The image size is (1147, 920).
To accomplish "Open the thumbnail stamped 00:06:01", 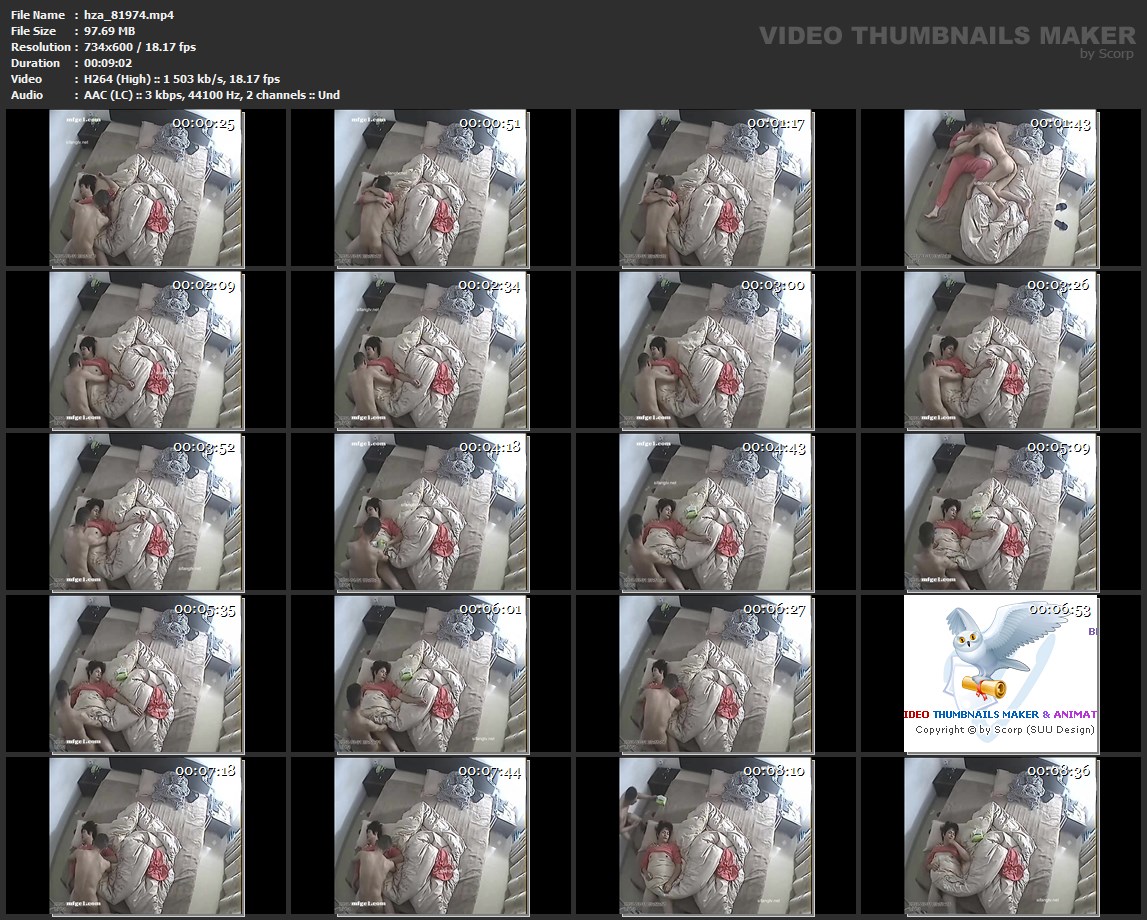I will 431,674.
